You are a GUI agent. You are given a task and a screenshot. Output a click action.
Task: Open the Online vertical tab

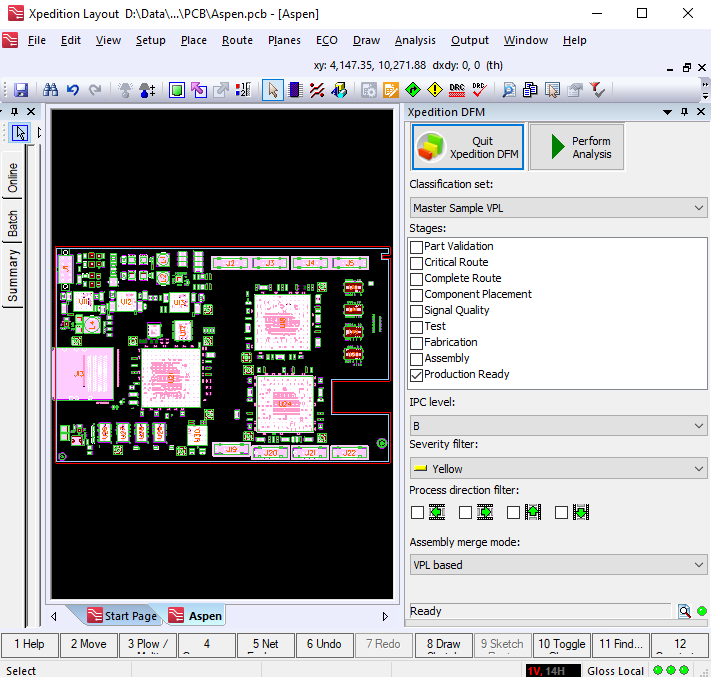pyautogui.click(x=13, y=177)
